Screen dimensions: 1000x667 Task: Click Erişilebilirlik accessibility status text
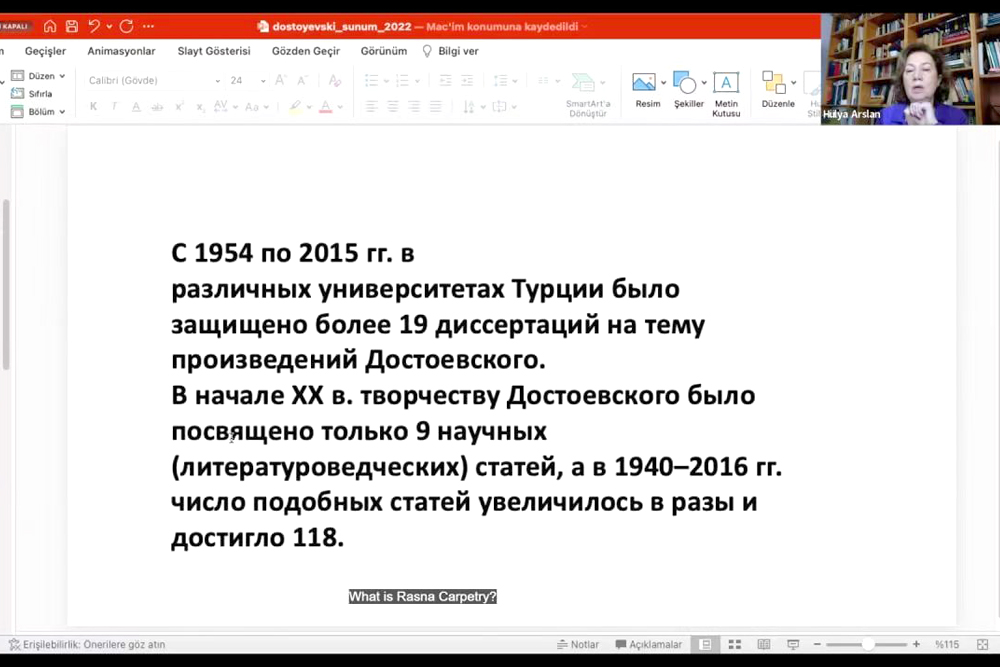(87, 645)
